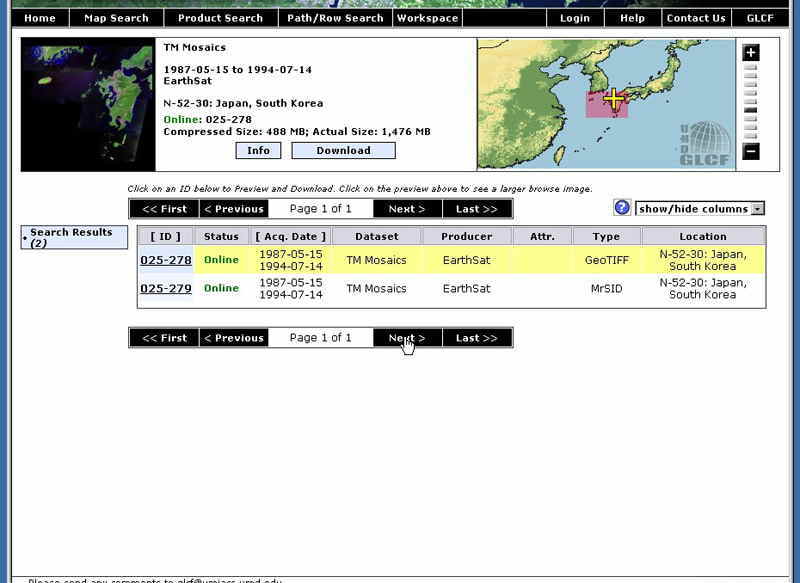Image resolution: width=800 pixels, height=583 pixels.
Task: Open the blue question mark help icon
Action: [622, 208]
